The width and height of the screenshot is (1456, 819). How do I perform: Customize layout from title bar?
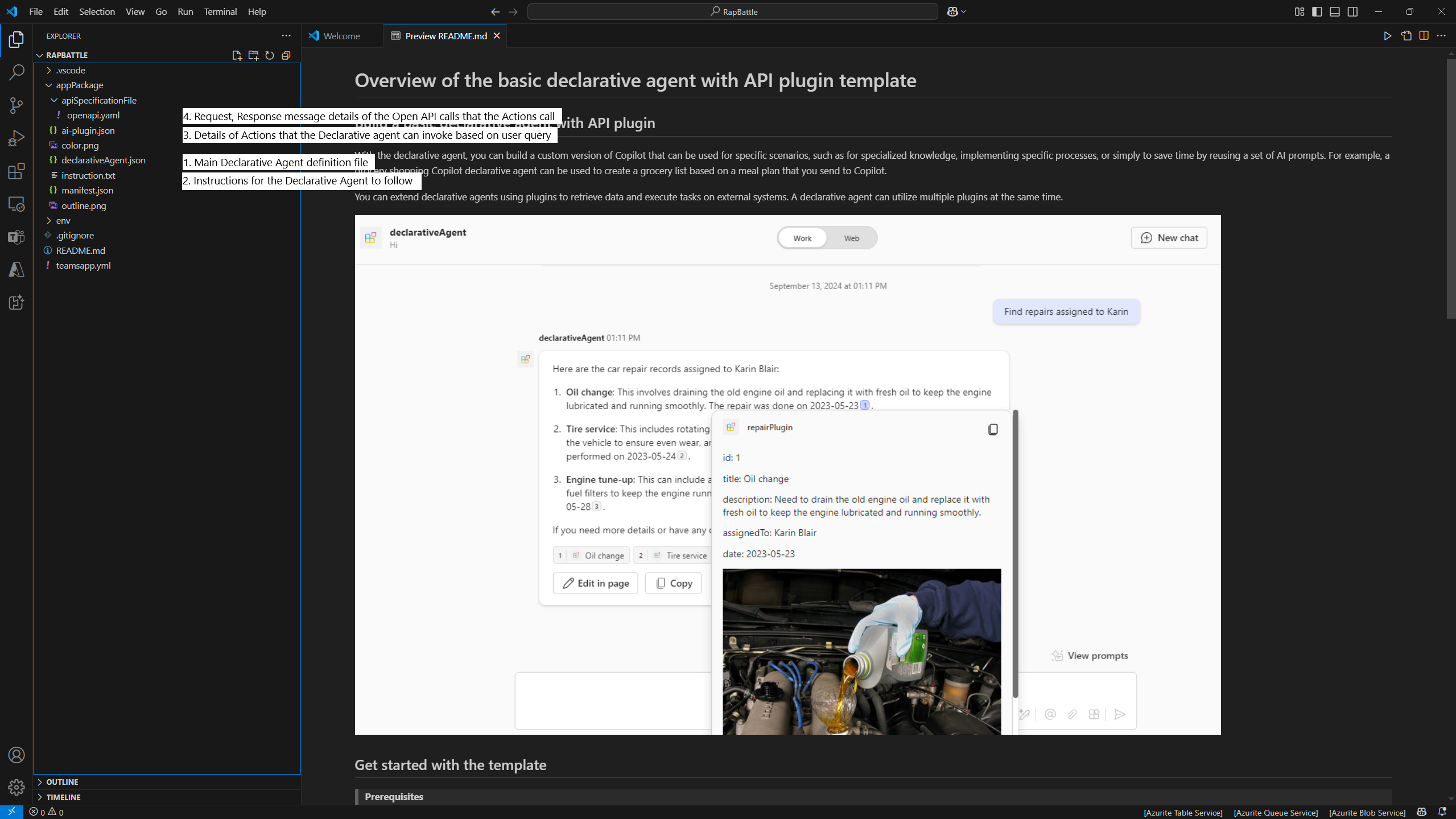pyautogui.click(x=1299, y=11)
